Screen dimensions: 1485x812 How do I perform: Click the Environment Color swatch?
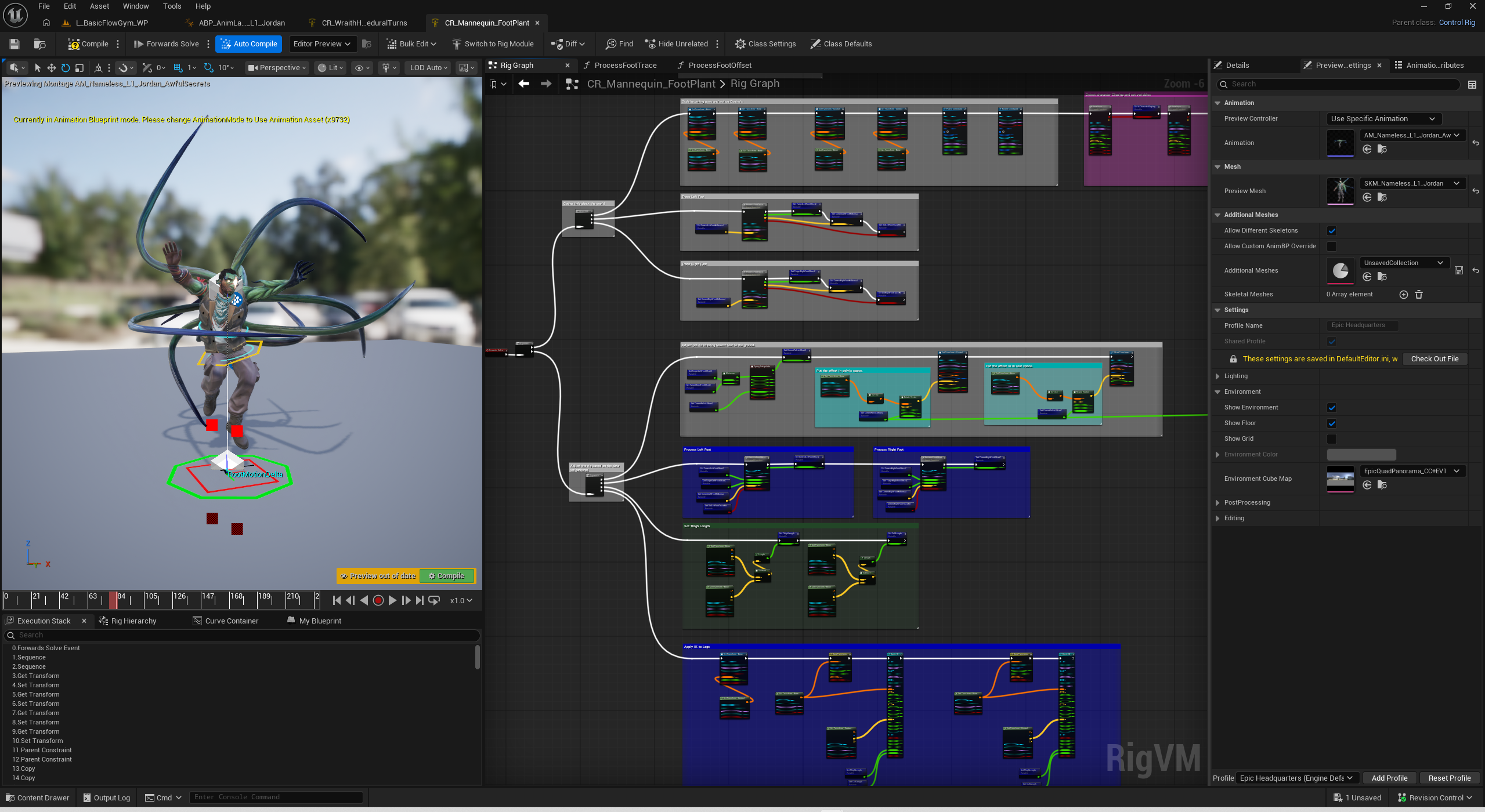click(1361, 455)
